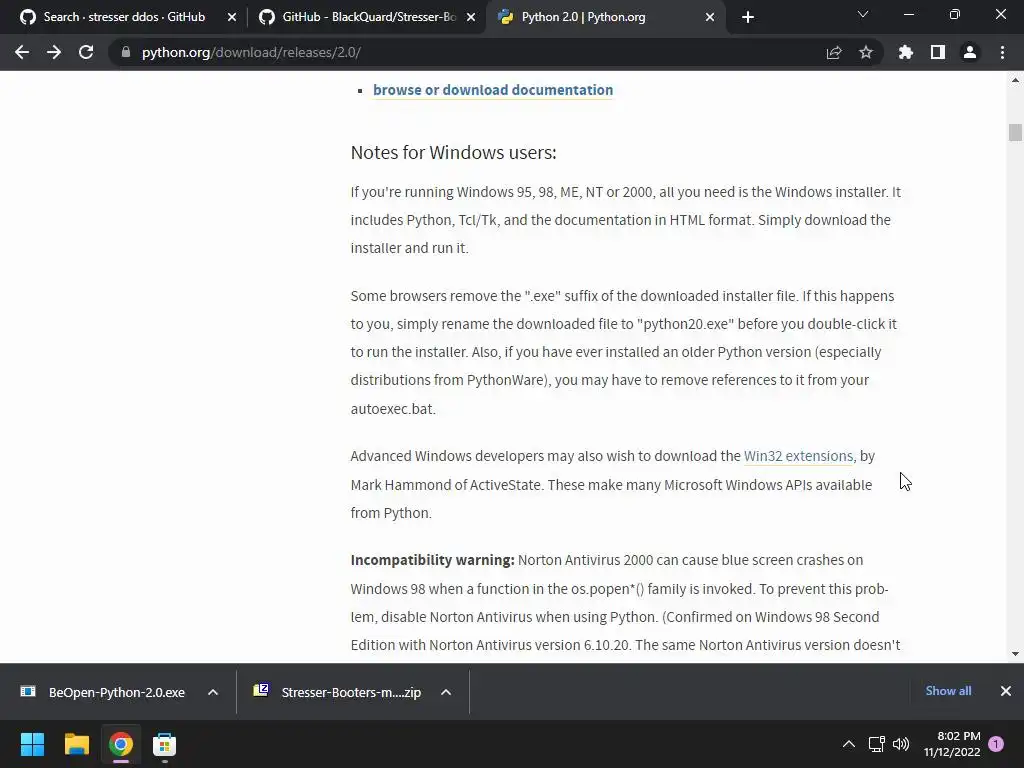
Task: Reload the Python 2.0 page
Action: tap(86, 52)
